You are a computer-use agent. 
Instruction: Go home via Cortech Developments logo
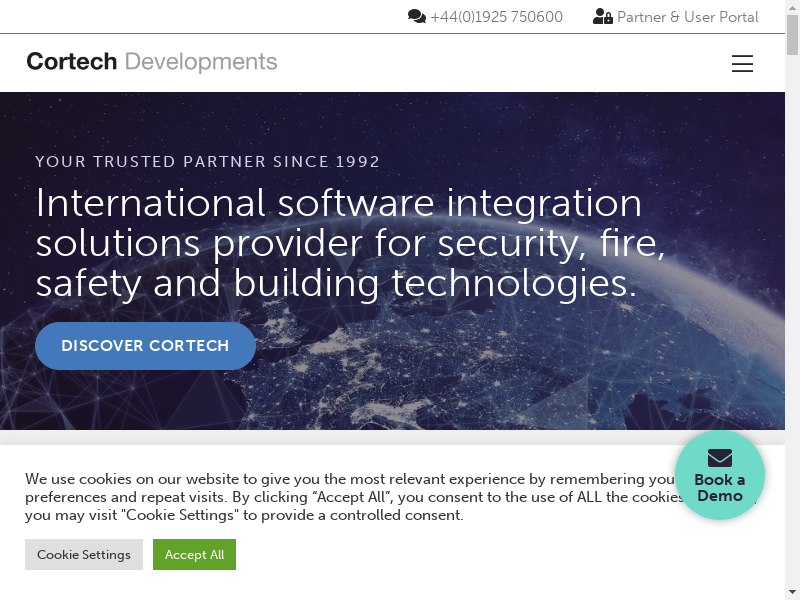point(152,62)
